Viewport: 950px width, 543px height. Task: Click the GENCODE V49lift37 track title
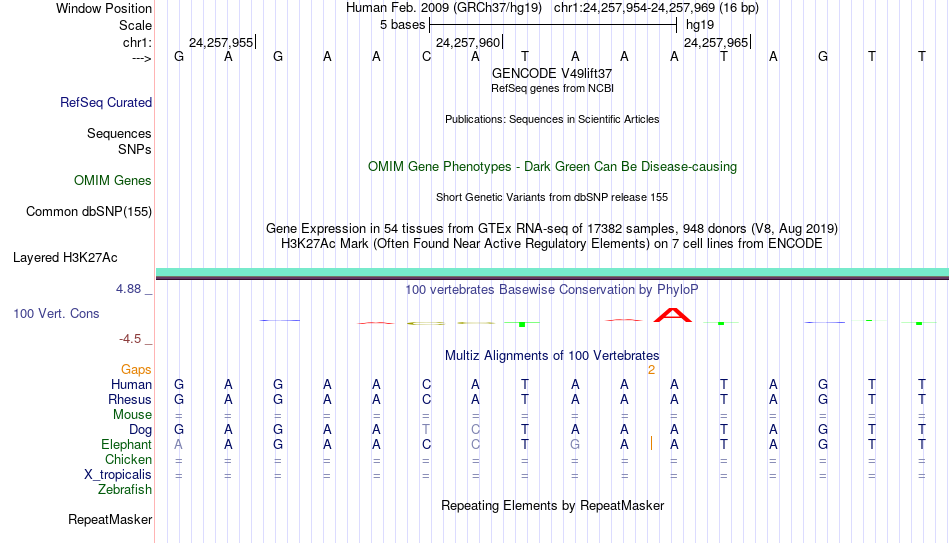point(552,73)
